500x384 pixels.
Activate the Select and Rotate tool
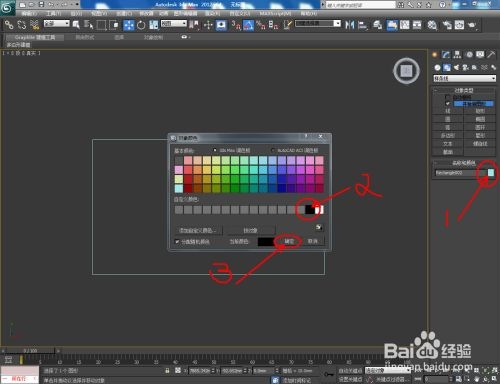(x=141, y=25)
